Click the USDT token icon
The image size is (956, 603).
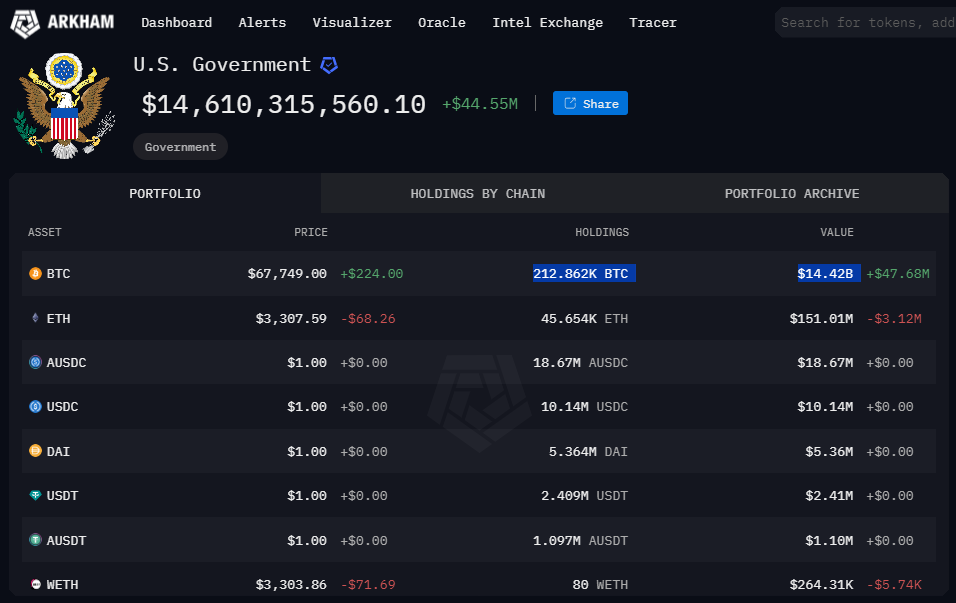(35, 495)
